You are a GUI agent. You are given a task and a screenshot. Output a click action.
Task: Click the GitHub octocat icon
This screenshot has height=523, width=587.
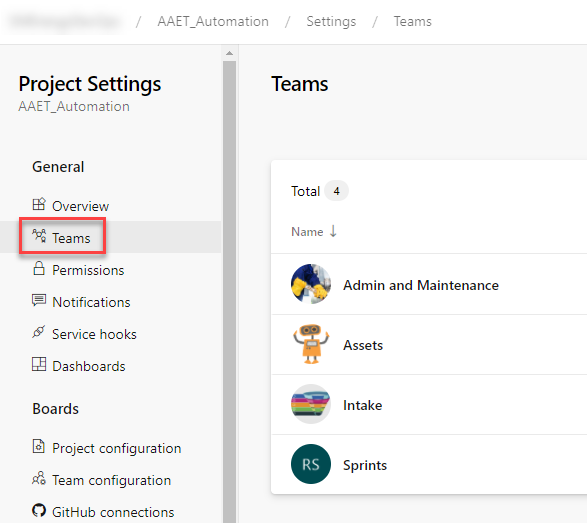[x=39, y=510]
